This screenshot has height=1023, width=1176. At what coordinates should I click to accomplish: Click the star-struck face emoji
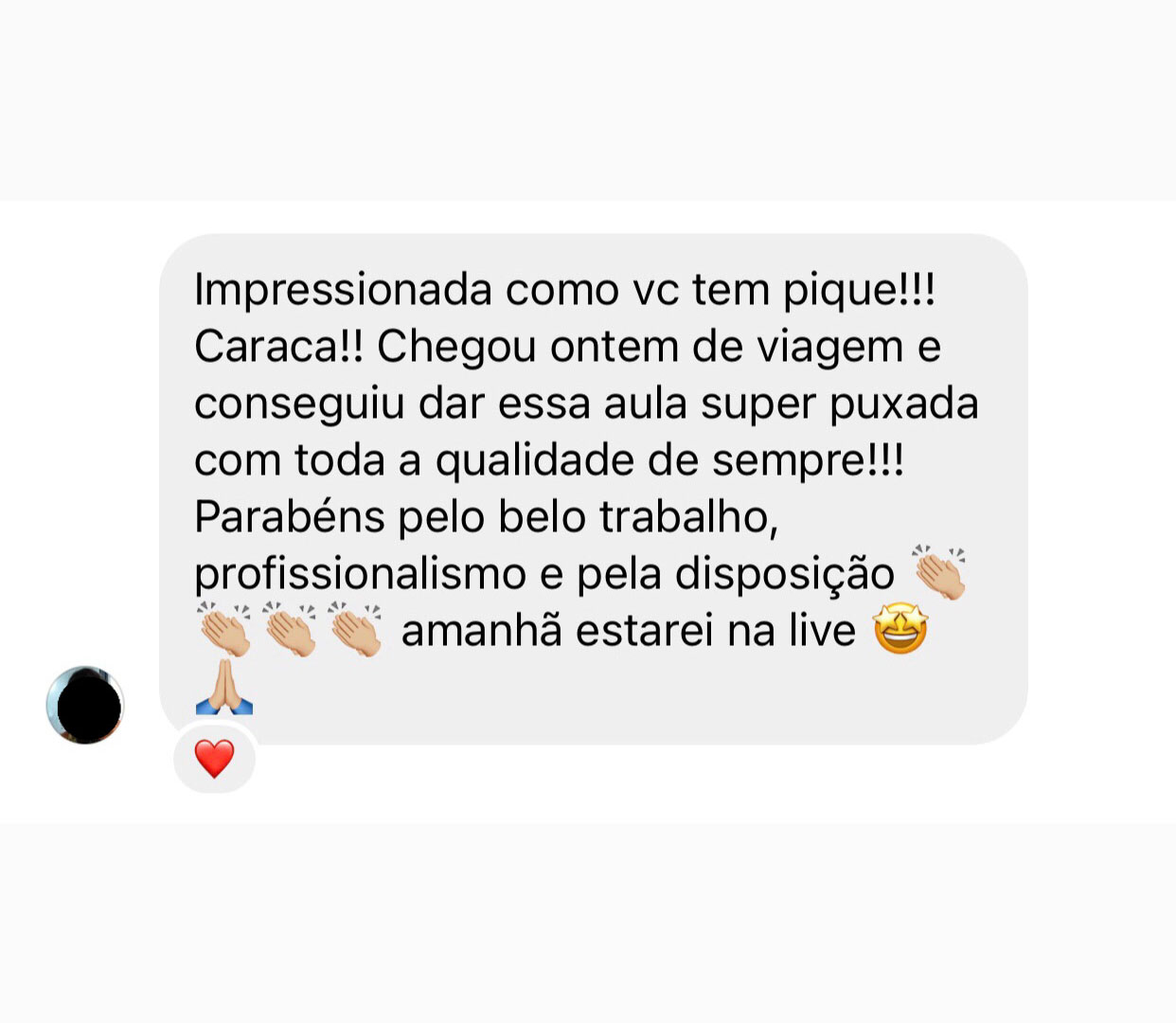click(x=900, y=630)
